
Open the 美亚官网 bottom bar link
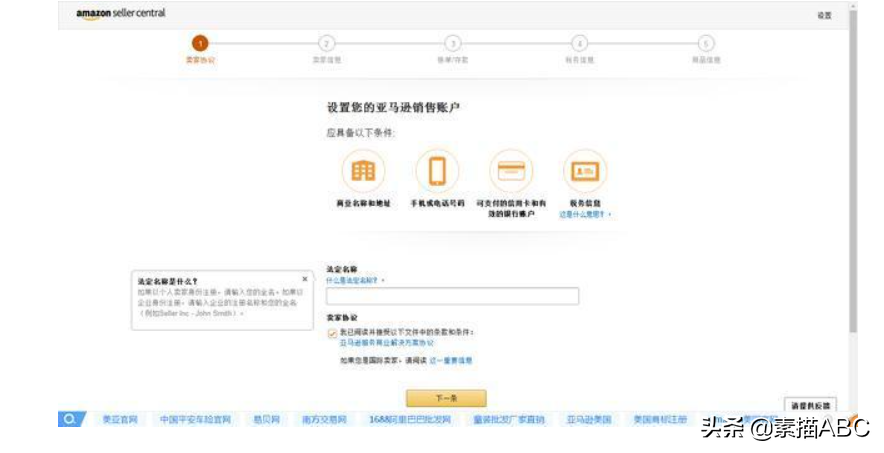120,420
